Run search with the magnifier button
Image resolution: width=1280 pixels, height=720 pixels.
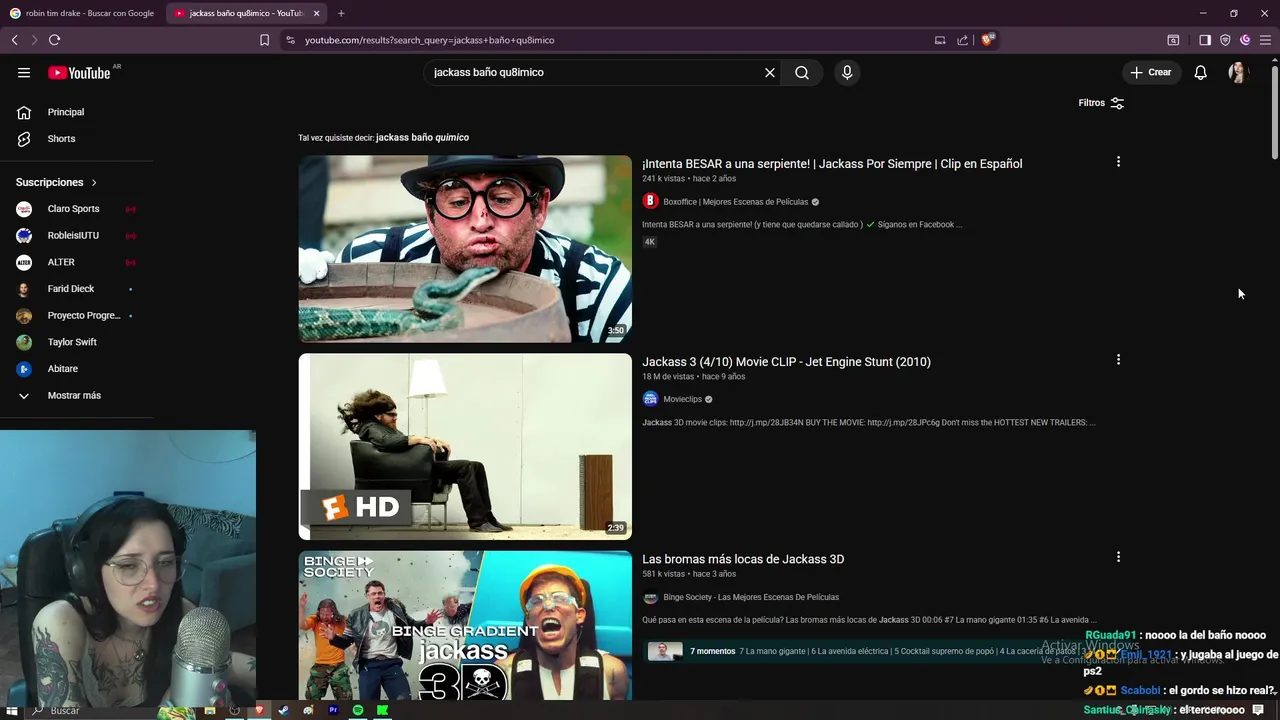pyautogui.click(x=802, y=72)
